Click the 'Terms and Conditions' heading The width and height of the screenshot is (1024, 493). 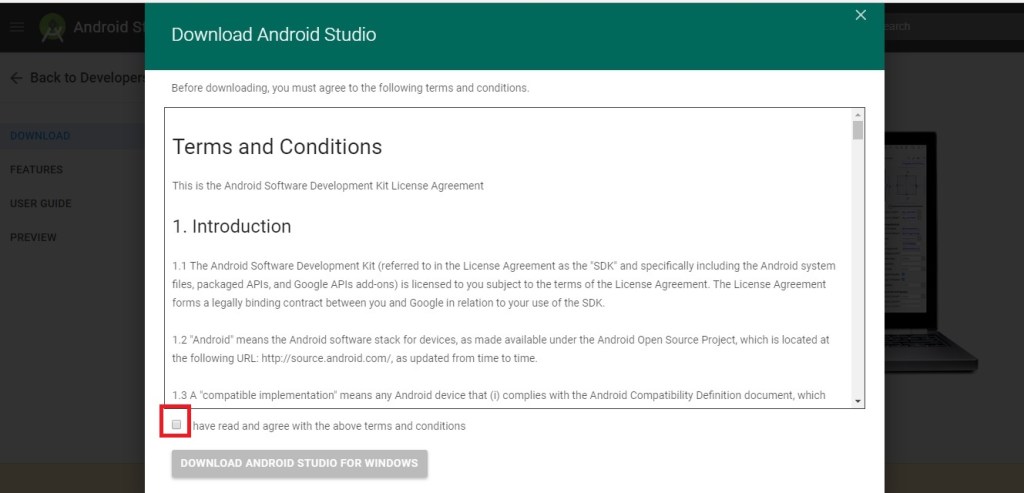[x=277, y=147]
